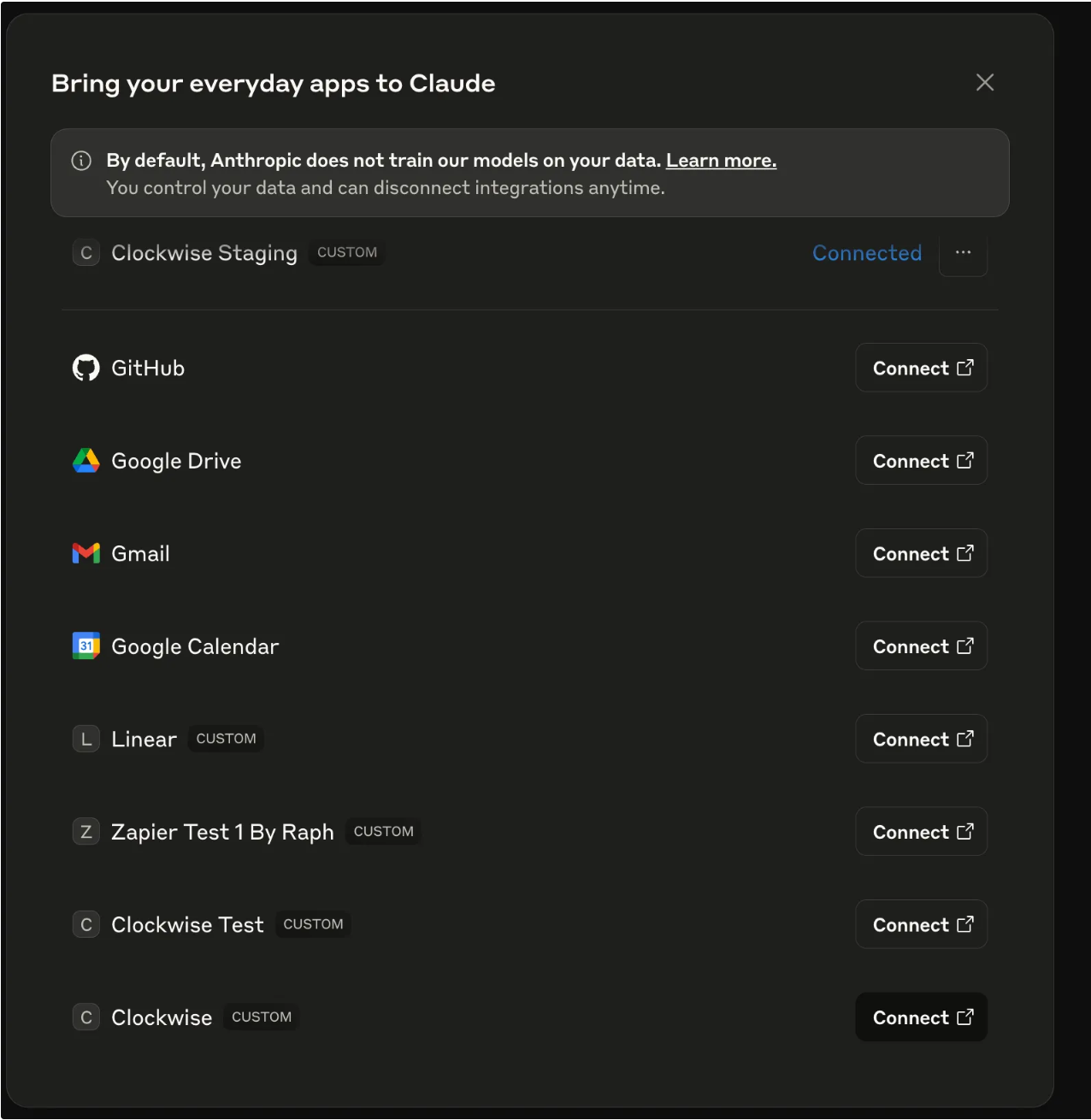Connect the GitHub integration

[x=922, y=368]
